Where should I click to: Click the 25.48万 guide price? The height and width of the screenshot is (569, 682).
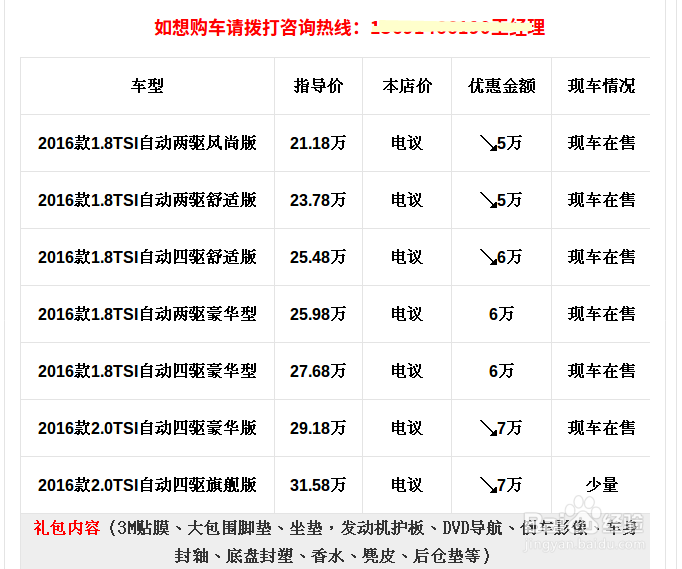coord(318,257)
